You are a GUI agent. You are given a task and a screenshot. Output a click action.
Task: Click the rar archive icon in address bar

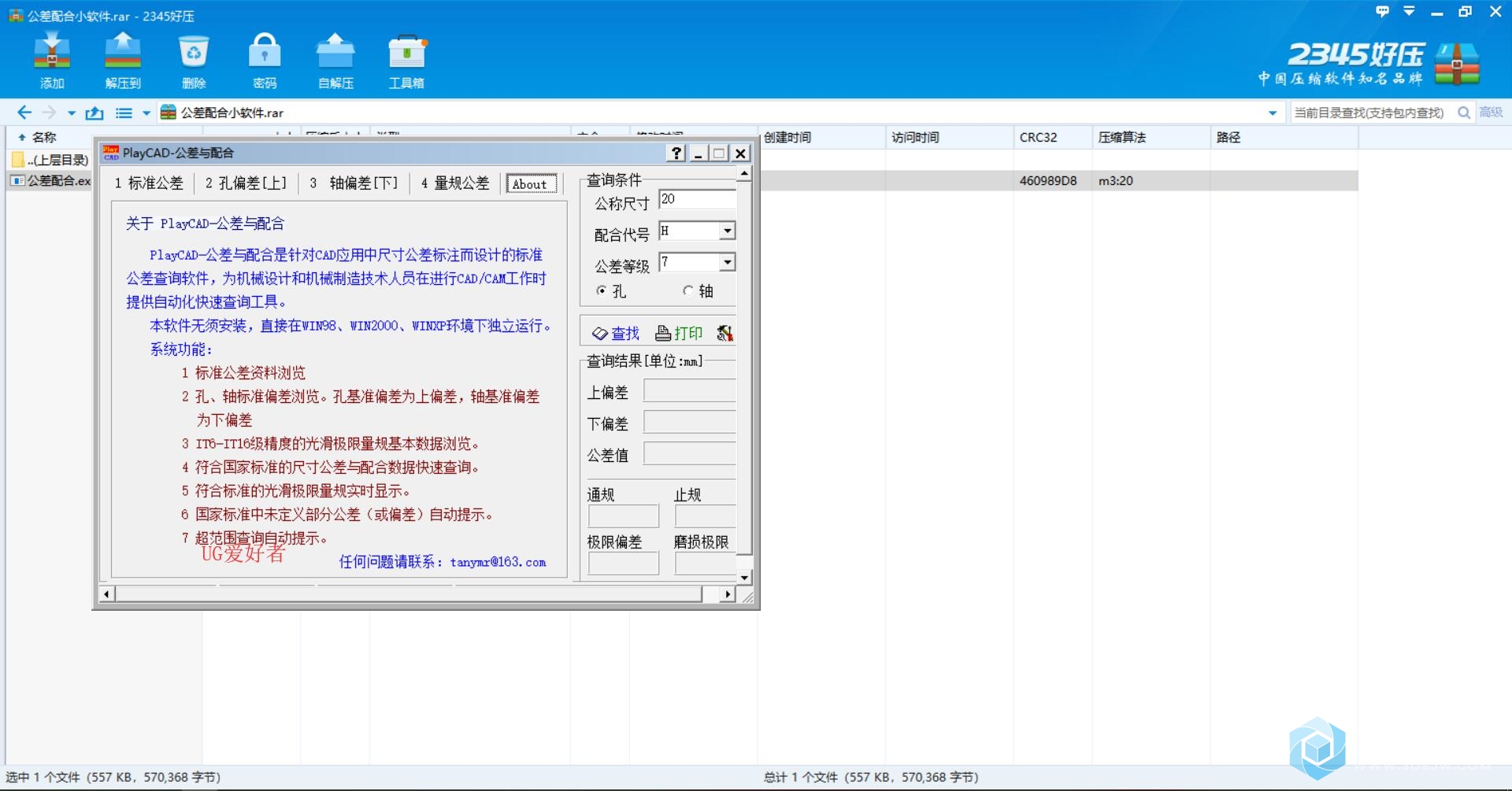(169, 113)
